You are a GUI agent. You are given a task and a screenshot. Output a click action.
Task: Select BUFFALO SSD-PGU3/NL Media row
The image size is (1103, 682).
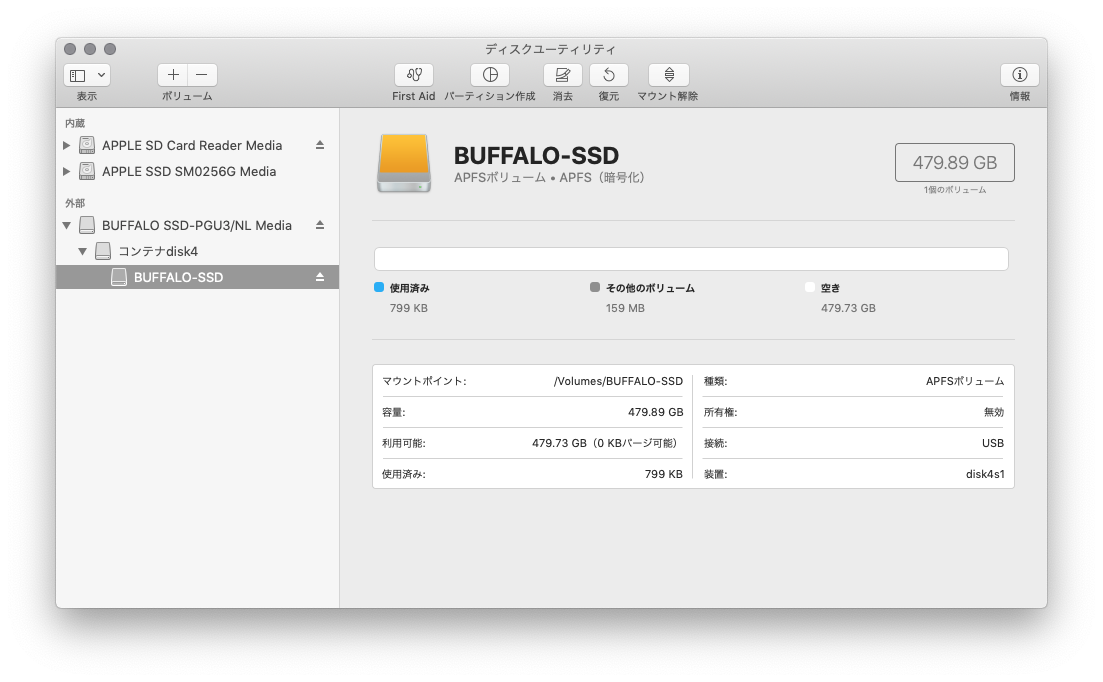coord(198,226)
